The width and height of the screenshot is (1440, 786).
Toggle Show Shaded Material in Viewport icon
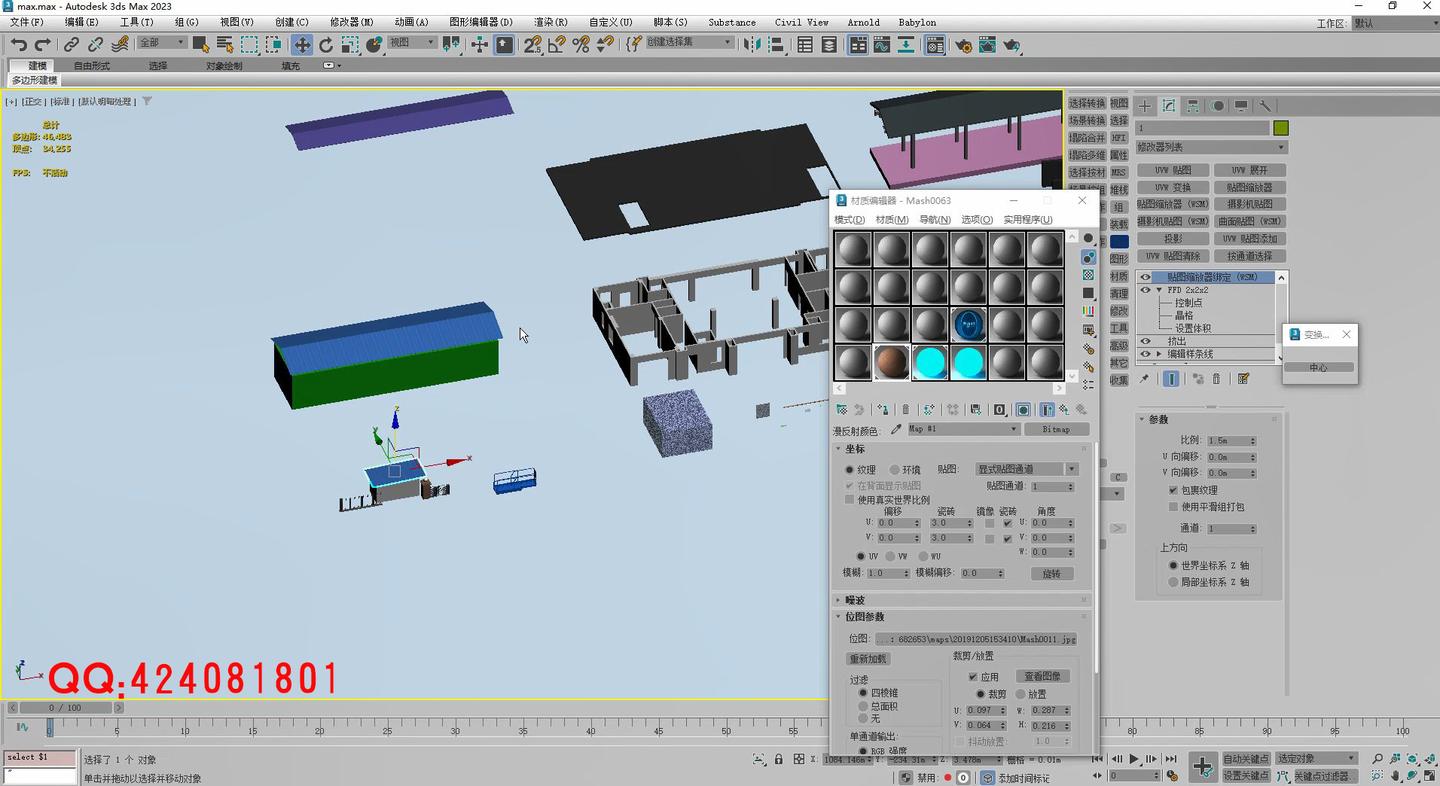pos(1023,409)
